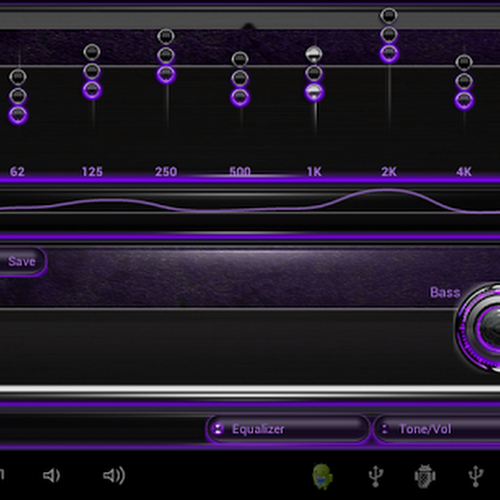Click the first USB connection icon
Image resolution: width=500 pixels, height=500 pixels.
[376, 476]
